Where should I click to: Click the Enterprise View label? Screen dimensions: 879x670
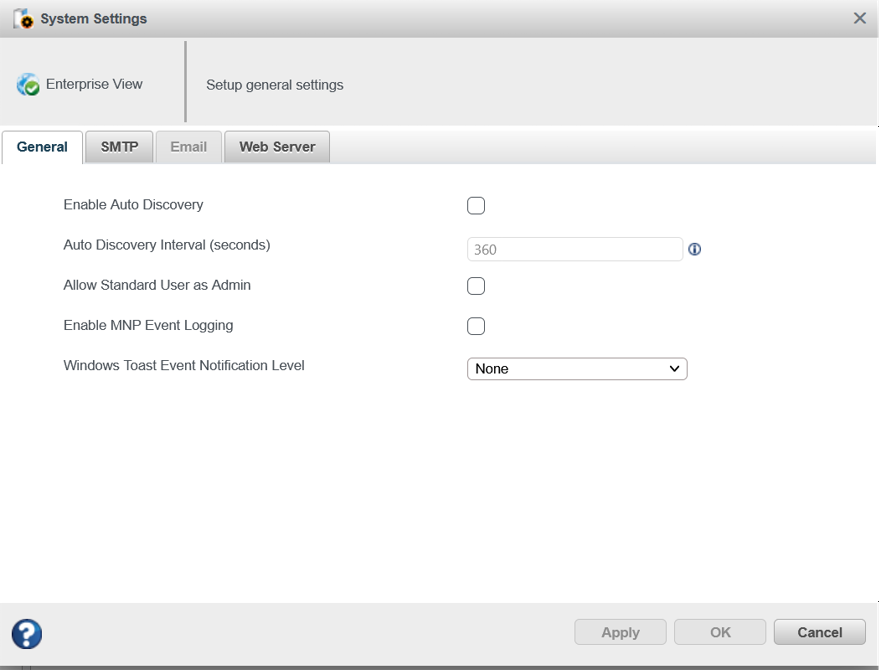click(94, 84)
